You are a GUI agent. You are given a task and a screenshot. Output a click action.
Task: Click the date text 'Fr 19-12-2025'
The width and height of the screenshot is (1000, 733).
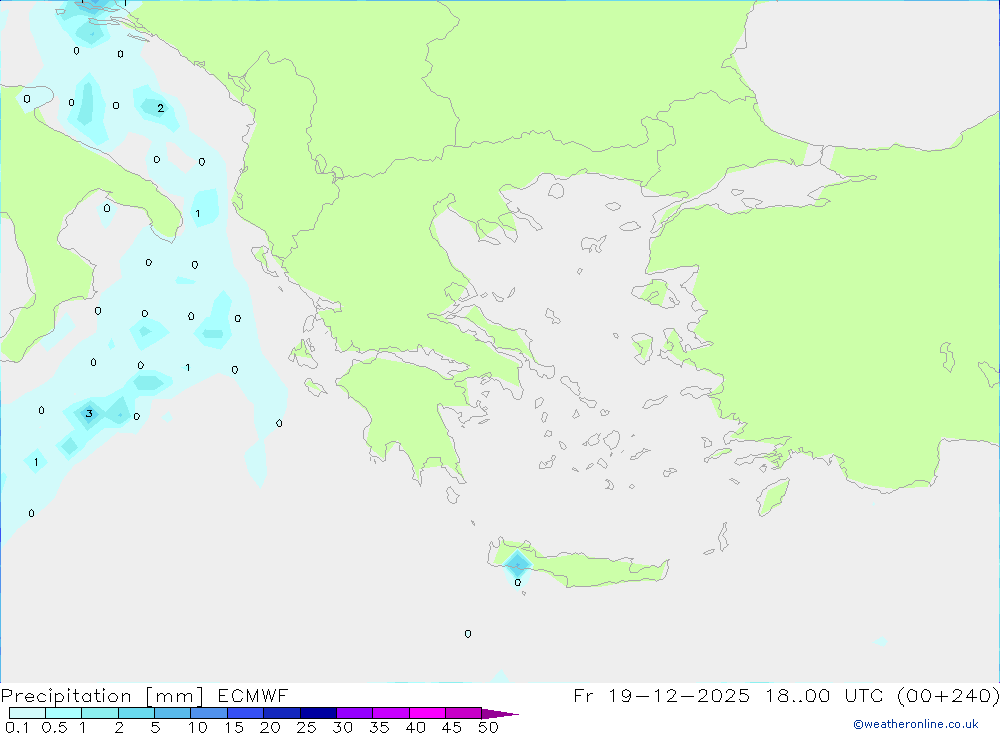pyautogui.click(x=661, y=695)
